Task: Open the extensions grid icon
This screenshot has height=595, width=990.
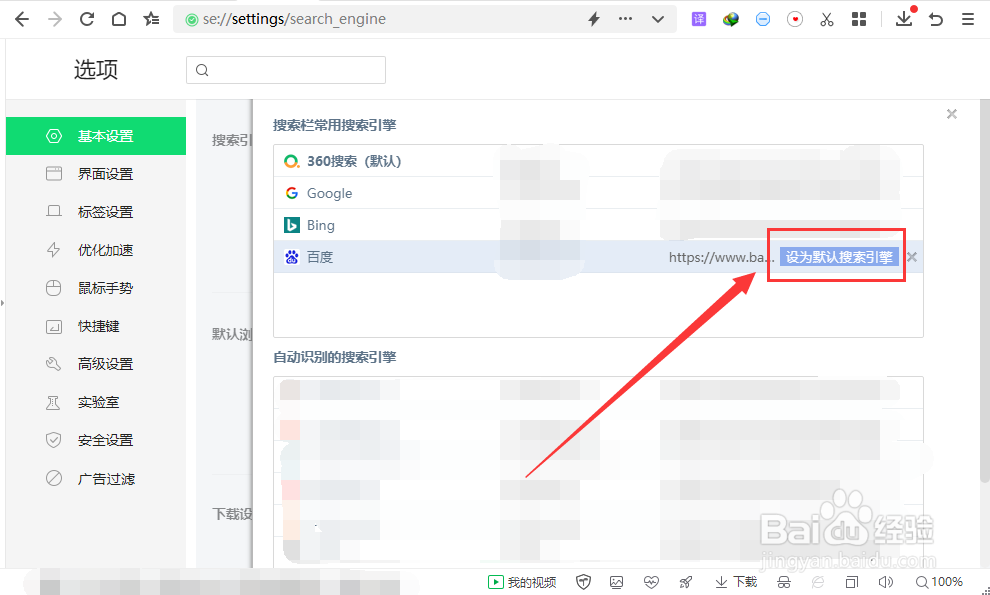Action: click(x=859, y=19)
